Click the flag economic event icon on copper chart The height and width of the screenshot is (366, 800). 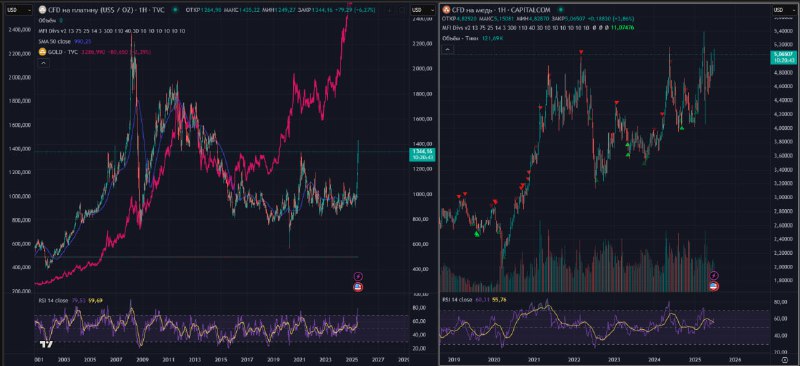[x=714, y=286]
